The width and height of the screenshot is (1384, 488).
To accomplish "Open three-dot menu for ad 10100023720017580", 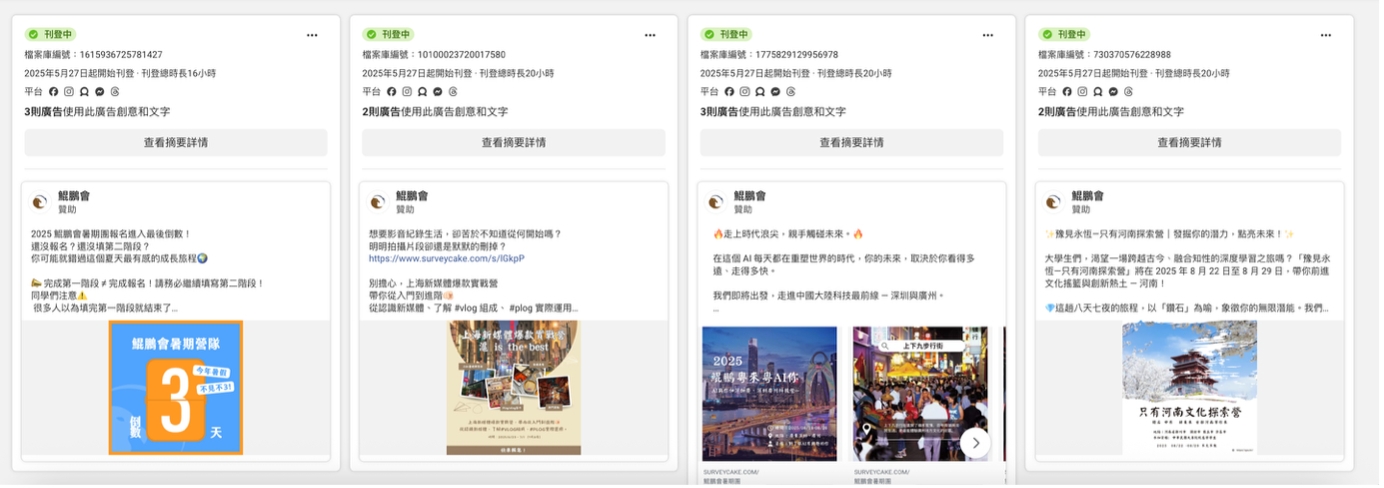I will (x=650, y=35).
